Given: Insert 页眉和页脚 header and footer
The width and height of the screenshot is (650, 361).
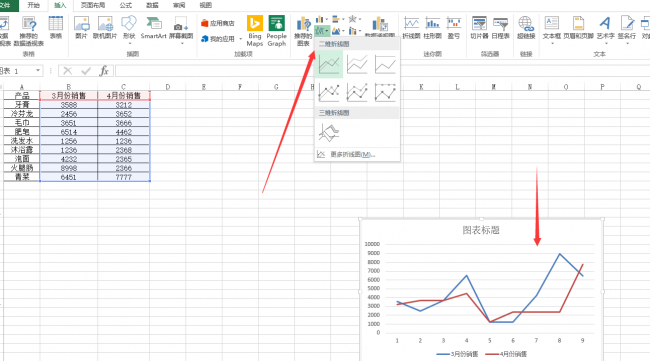Looking at the screenshot, I should 578,28.
